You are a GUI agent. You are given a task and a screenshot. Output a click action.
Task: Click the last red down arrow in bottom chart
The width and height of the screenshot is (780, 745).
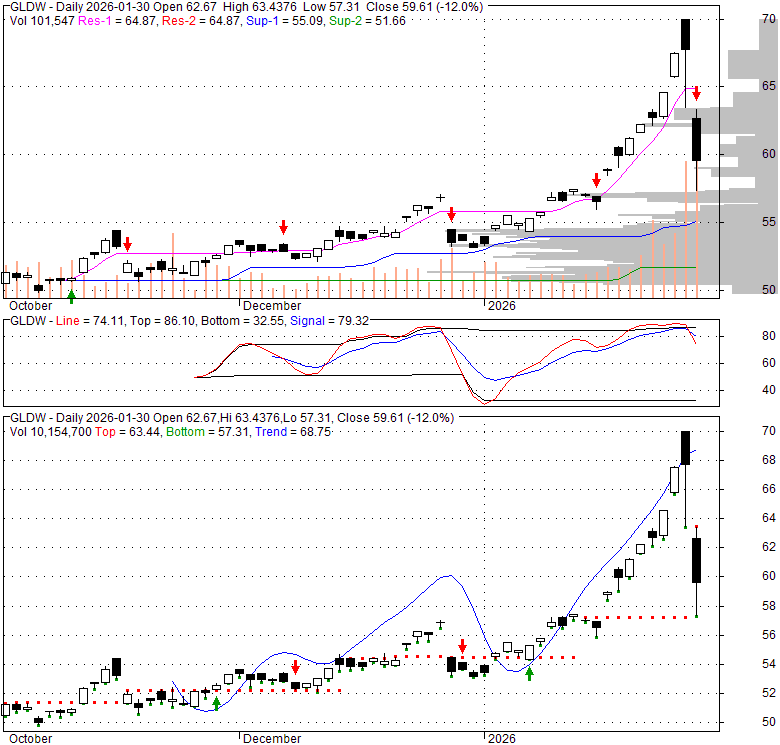[x=462, y=646]
